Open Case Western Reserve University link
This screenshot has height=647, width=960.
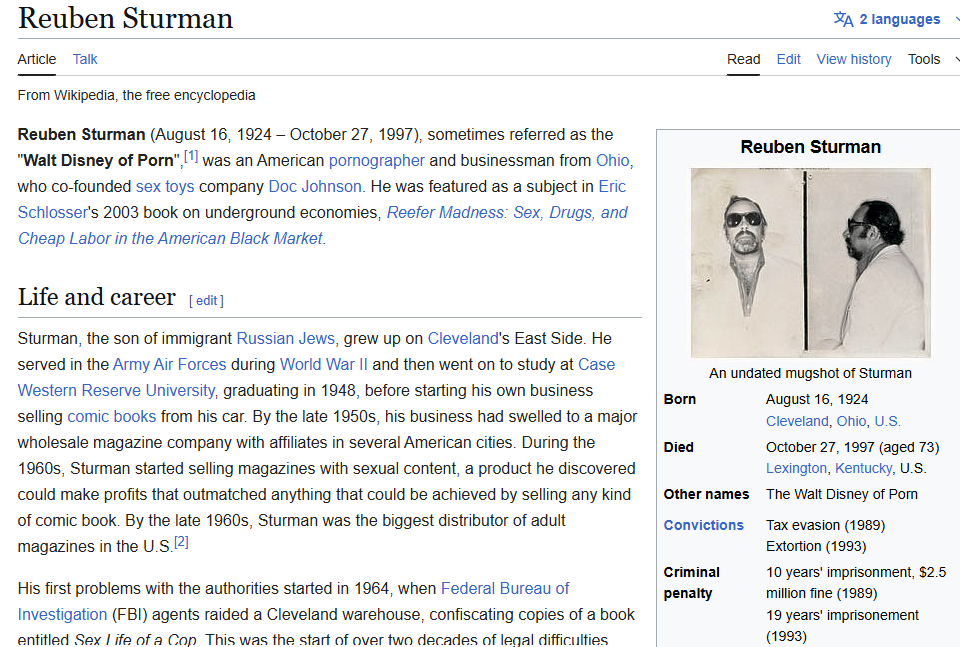click(x=116, y=391)
